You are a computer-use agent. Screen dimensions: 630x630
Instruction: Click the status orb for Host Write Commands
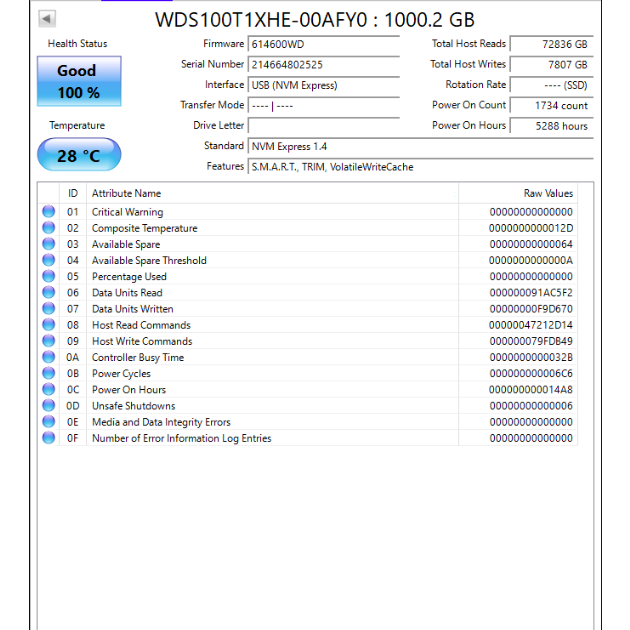tap(49, 341)
